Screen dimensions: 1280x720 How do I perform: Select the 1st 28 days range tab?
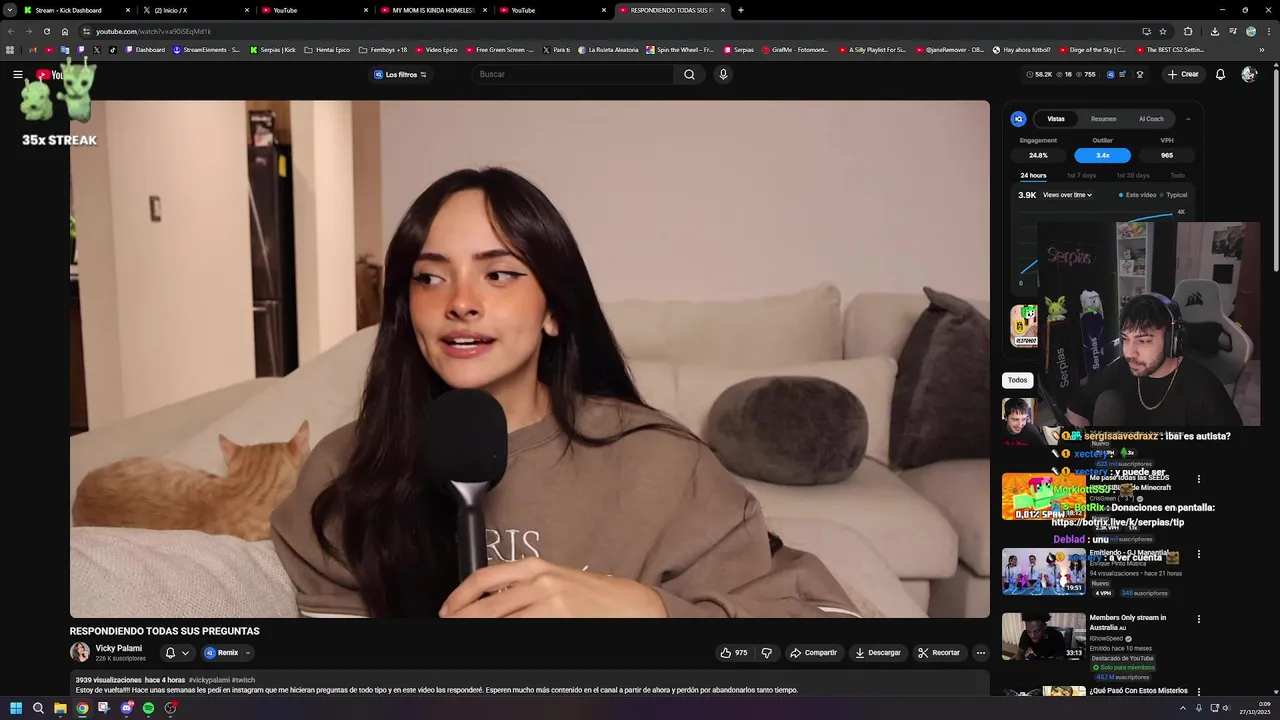pyautogui.click(x=1133, y=176)
